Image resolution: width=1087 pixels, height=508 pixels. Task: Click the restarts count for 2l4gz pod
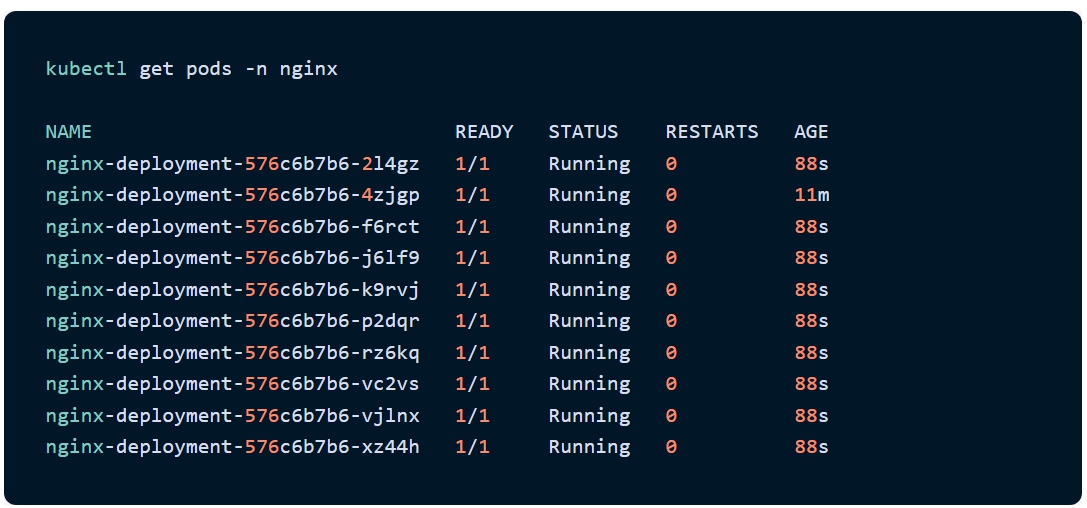point(671,163)
